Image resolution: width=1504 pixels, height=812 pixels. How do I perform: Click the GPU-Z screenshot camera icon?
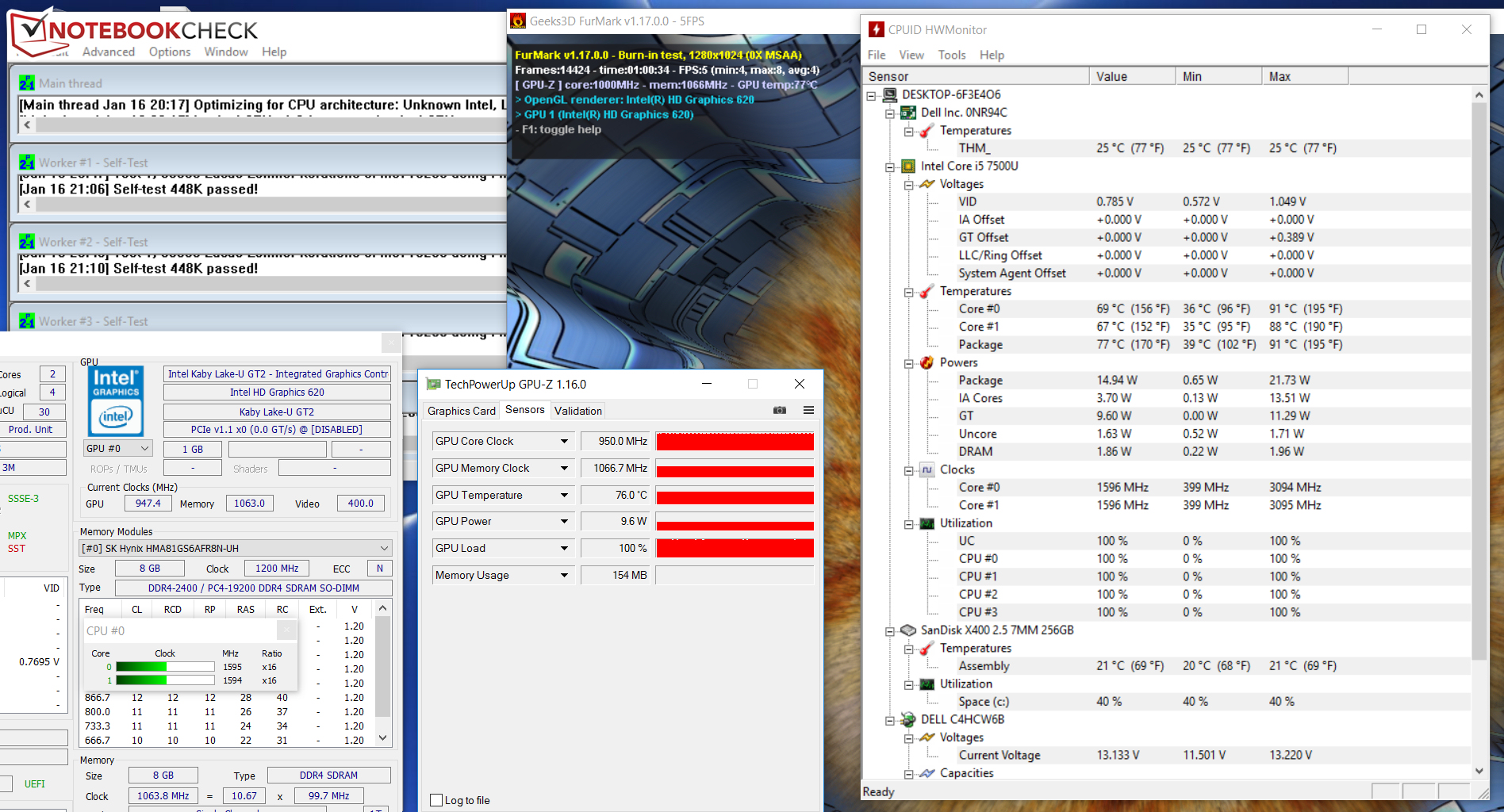click(x=780, y=410)
